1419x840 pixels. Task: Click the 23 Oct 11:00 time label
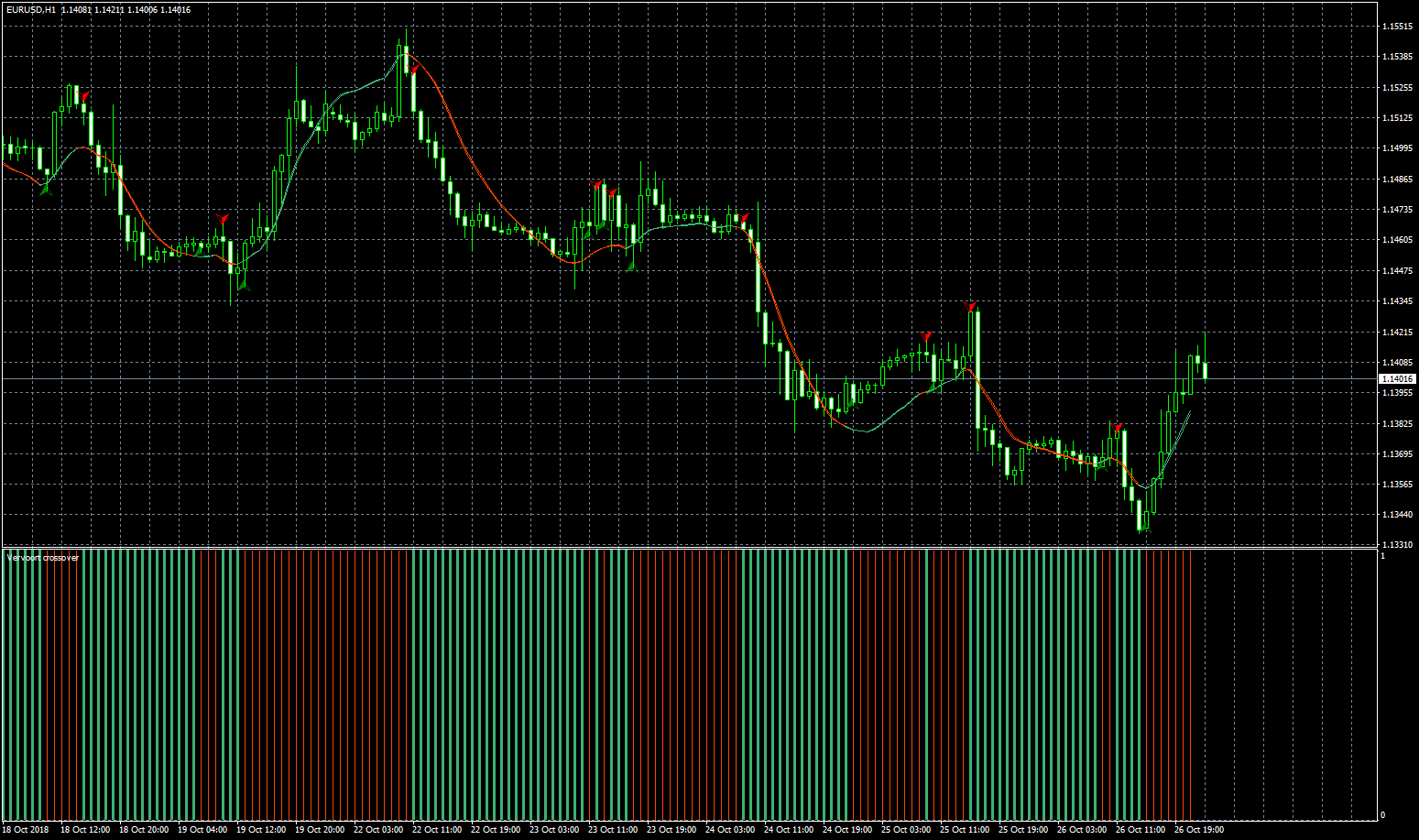[x=613, y=830]
